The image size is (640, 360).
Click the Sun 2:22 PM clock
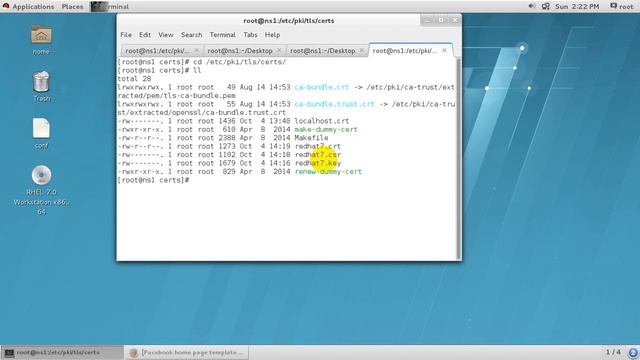(x=577, y=7)
